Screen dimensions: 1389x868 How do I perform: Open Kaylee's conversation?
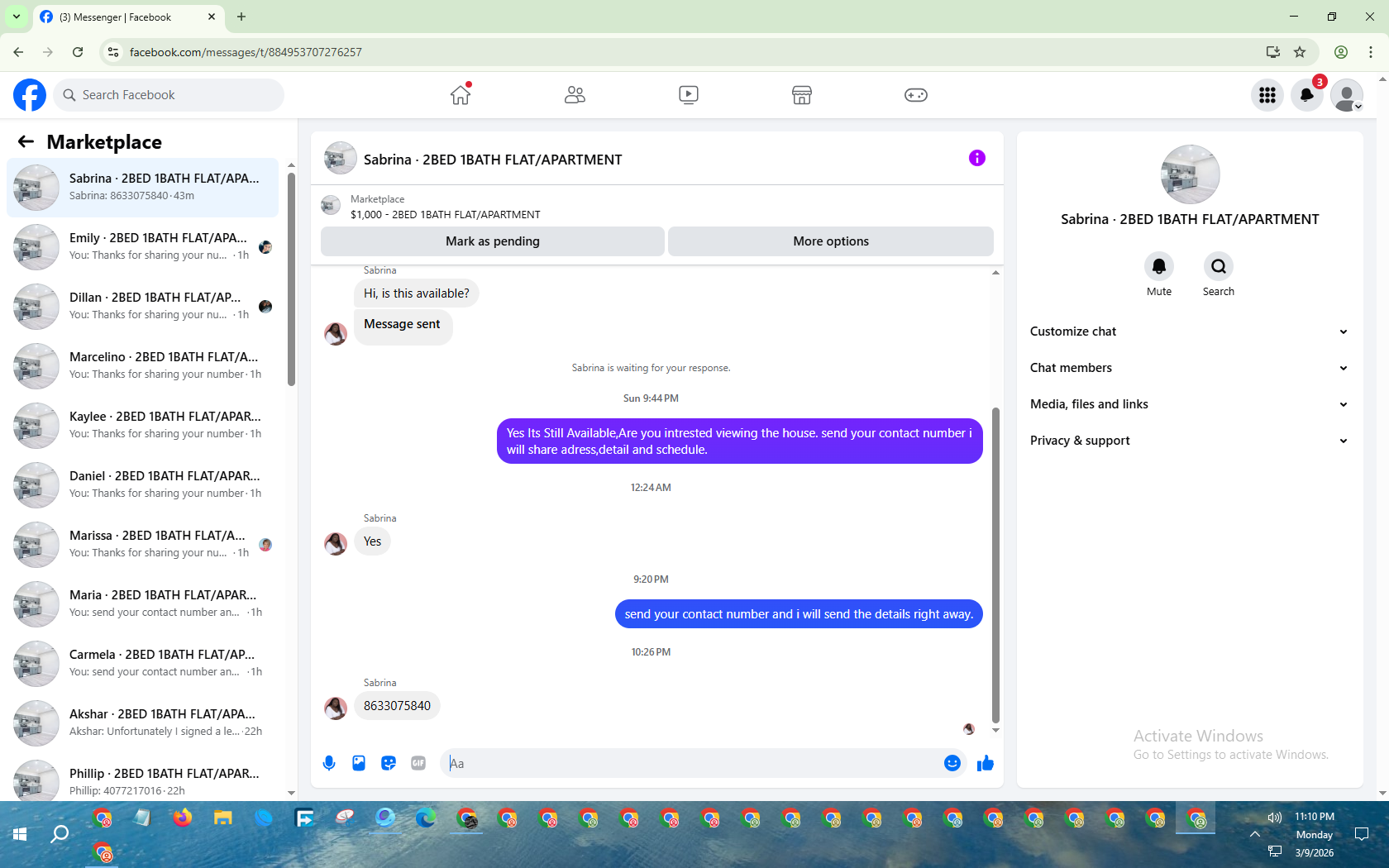(x=142, y=425)
